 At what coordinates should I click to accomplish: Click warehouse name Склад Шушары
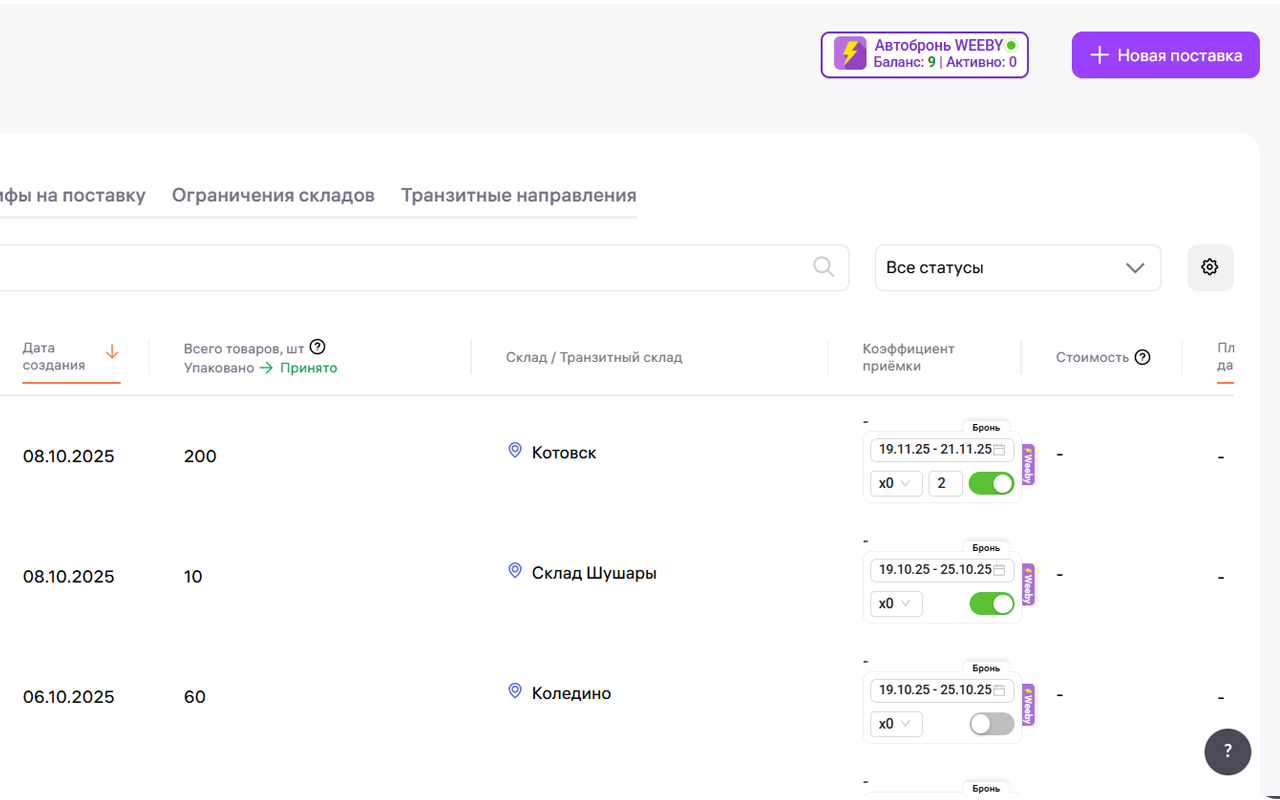(x=594, y=573)
